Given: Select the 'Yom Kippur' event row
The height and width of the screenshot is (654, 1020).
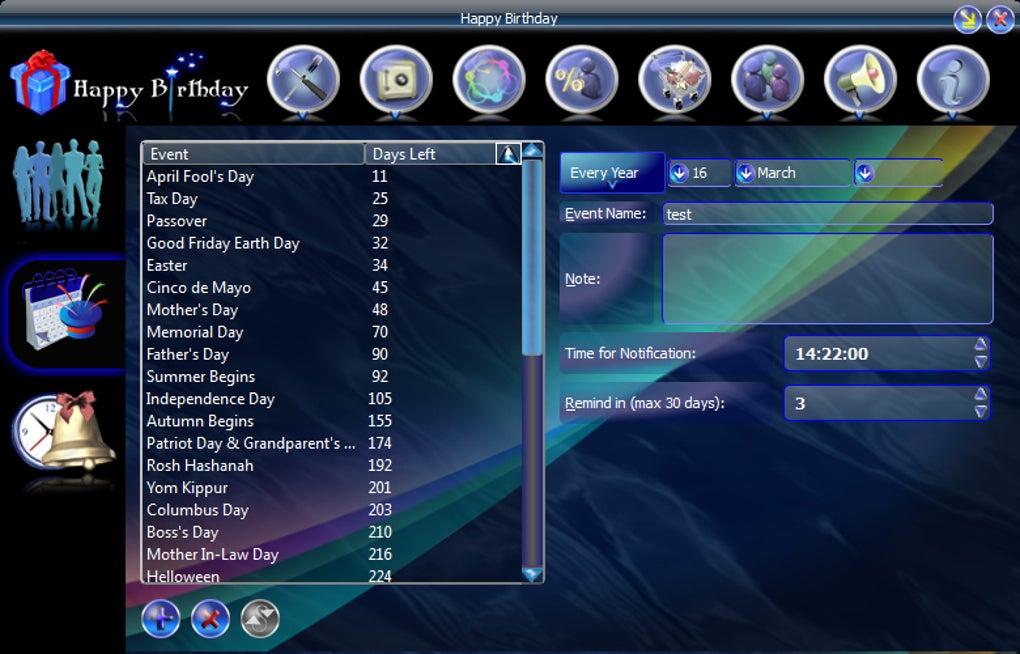Looking at the screenshot, I should (x=332, y=487).
